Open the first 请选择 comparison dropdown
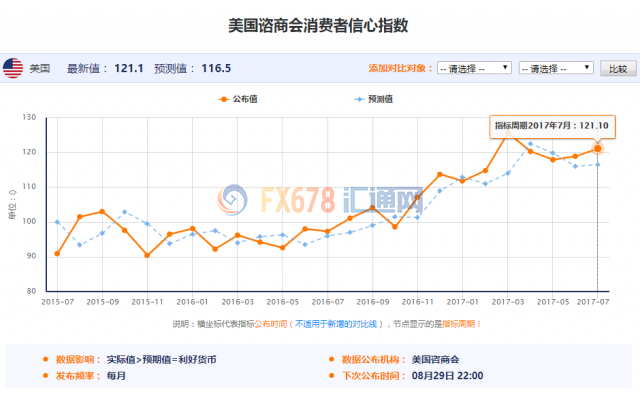Screen dimensions: 640x400 [473, 68]
